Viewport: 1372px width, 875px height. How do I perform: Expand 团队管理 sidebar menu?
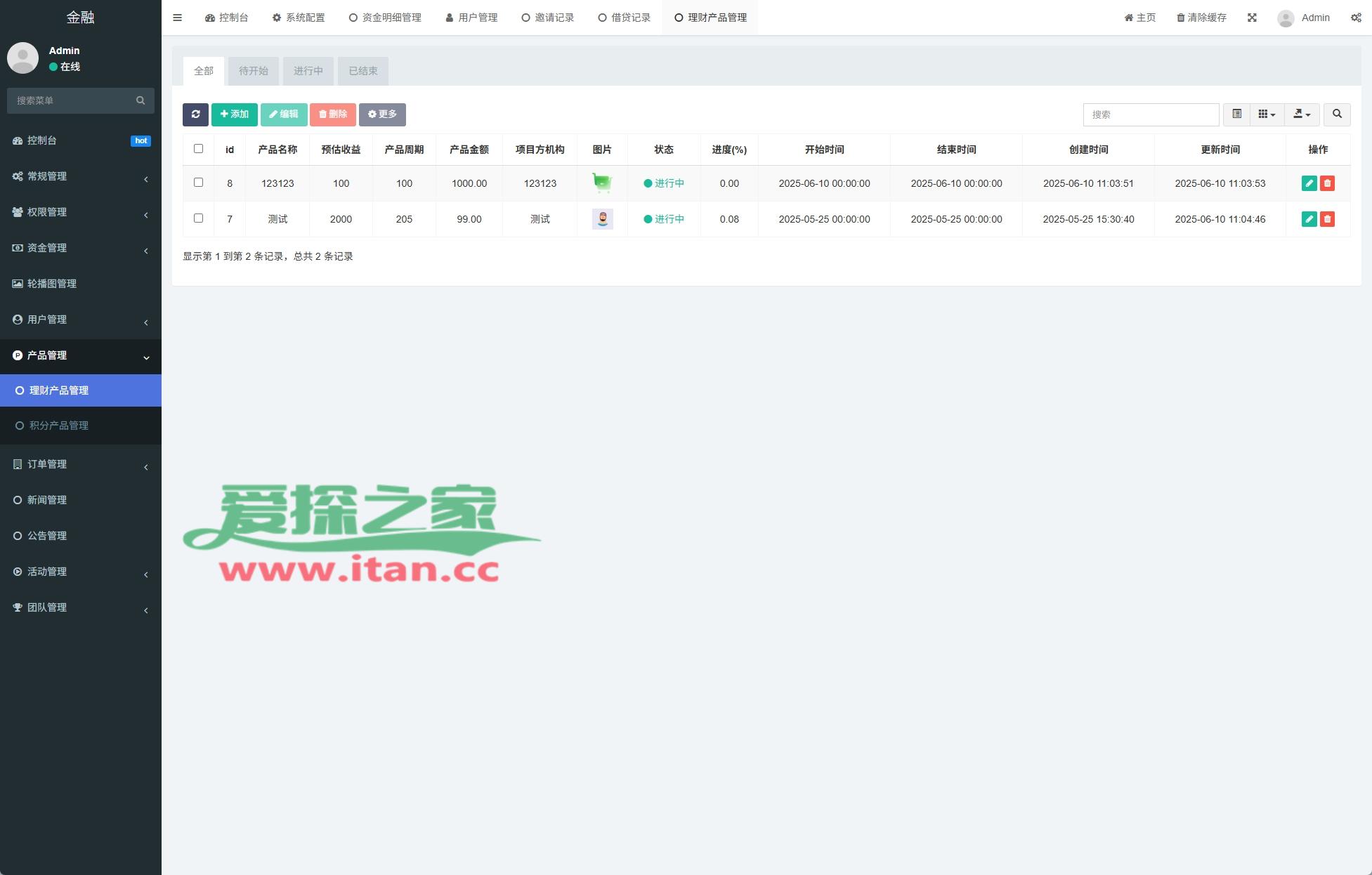pyautogui.click(x=81, y=607)
